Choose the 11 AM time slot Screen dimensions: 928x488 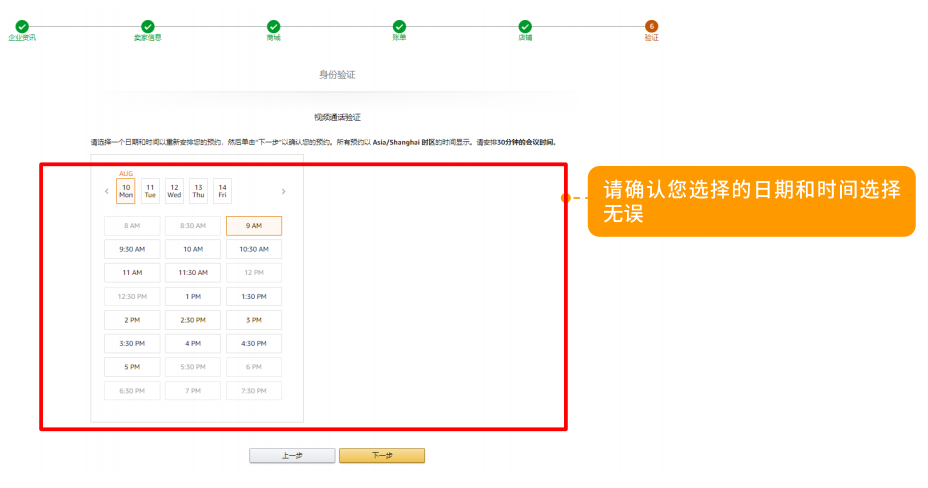132,273
